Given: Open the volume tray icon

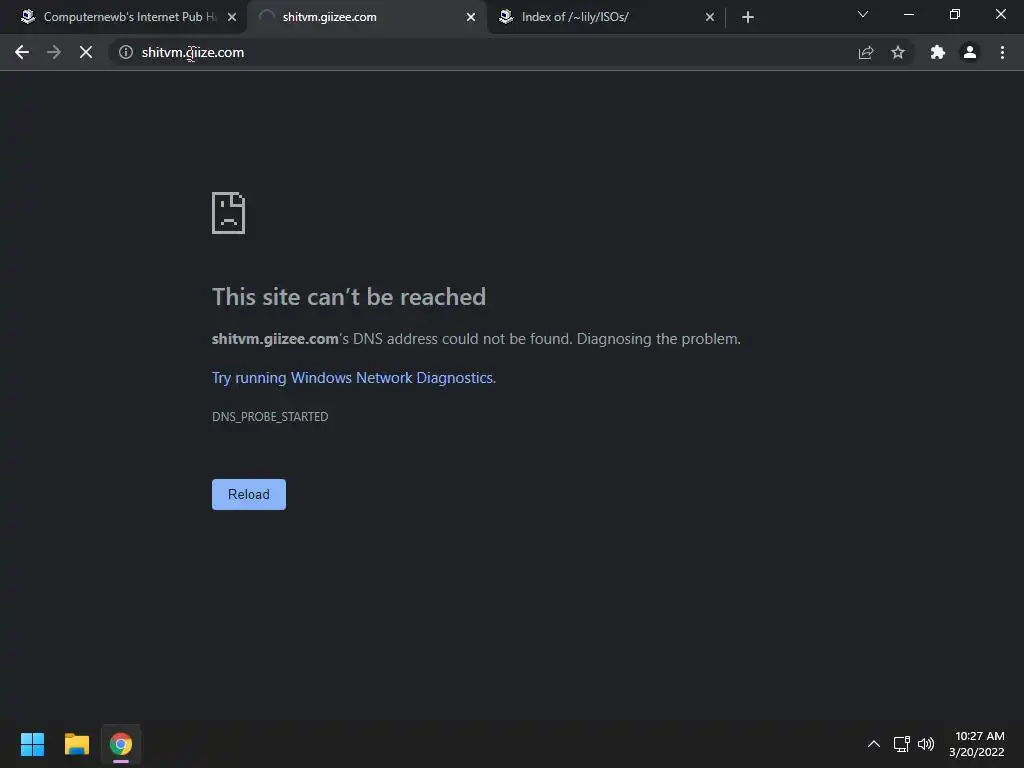Looking at the screenshot, I should (926, 744).
